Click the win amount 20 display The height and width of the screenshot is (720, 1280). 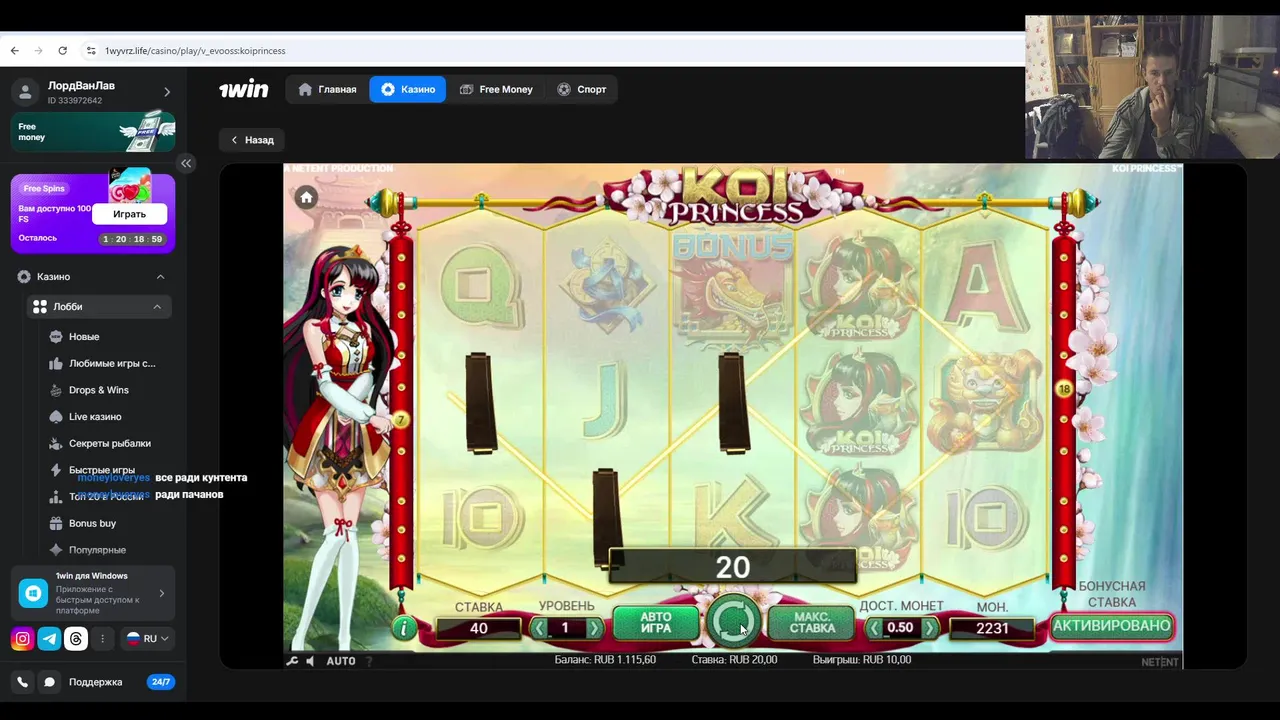tap(732, 567)
